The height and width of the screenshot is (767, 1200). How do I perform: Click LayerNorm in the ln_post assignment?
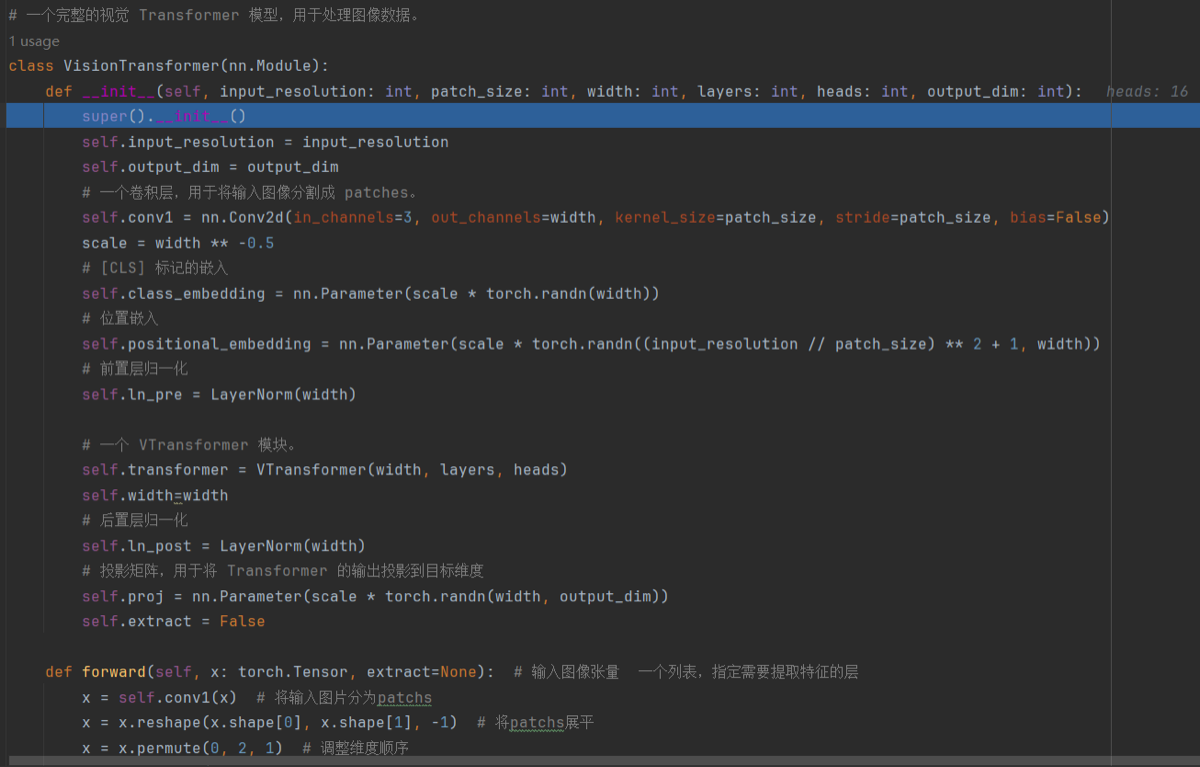coord(261,545)
